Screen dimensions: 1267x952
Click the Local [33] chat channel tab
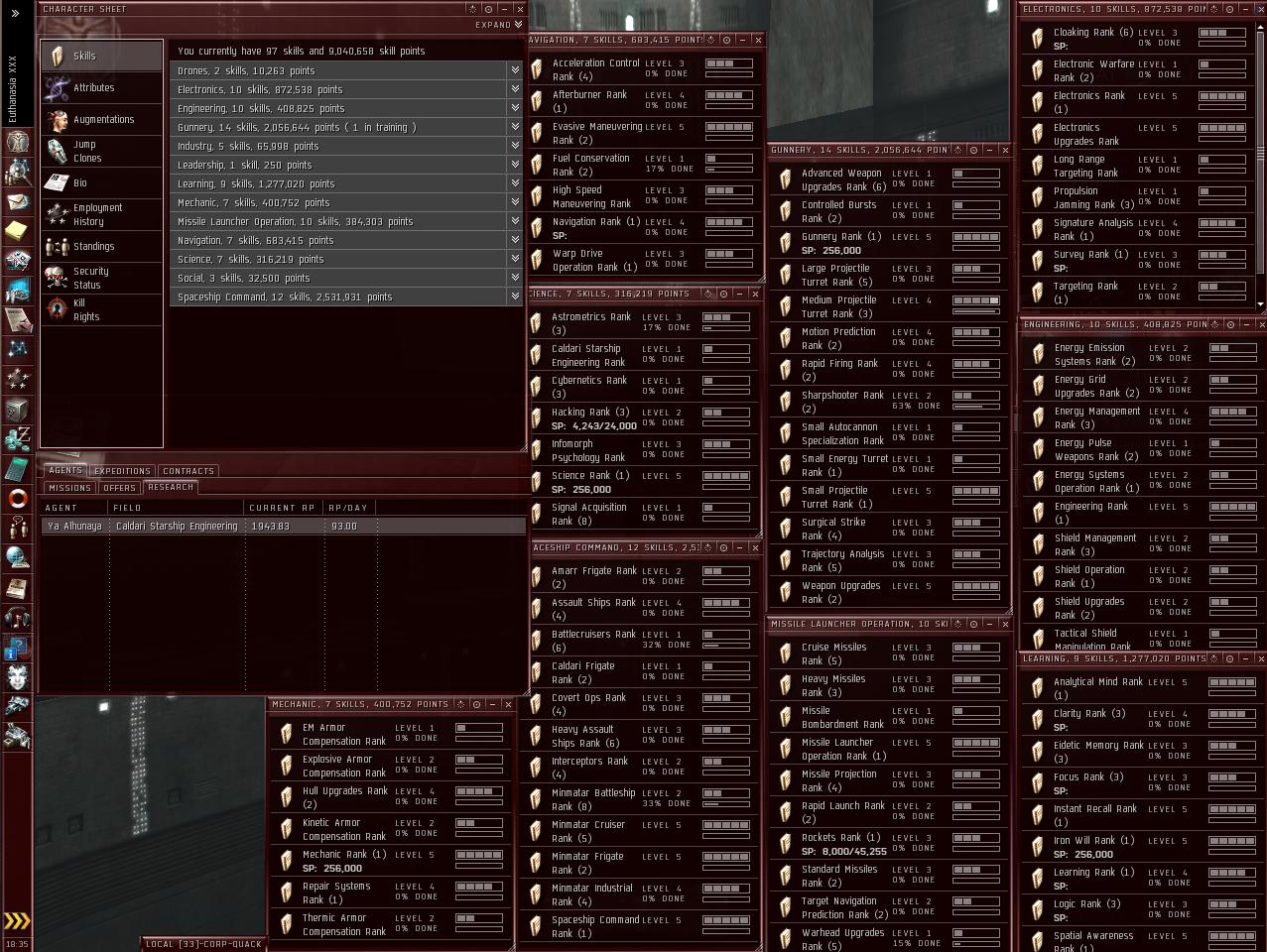click(203, 944)
